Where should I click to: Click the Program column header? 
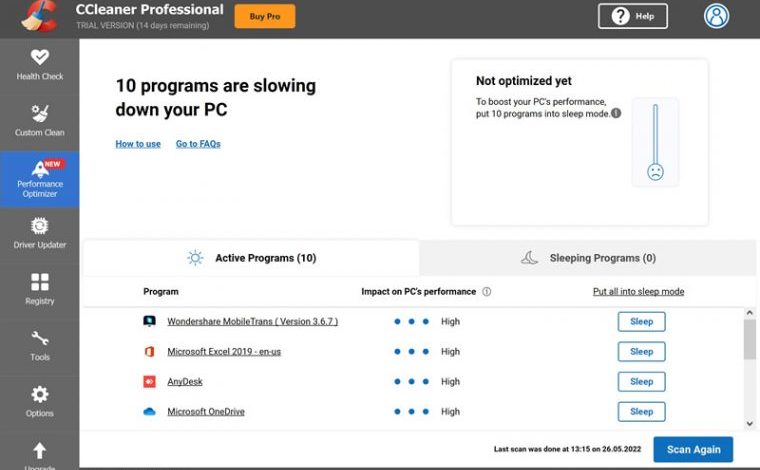click(x=160, y=292)
